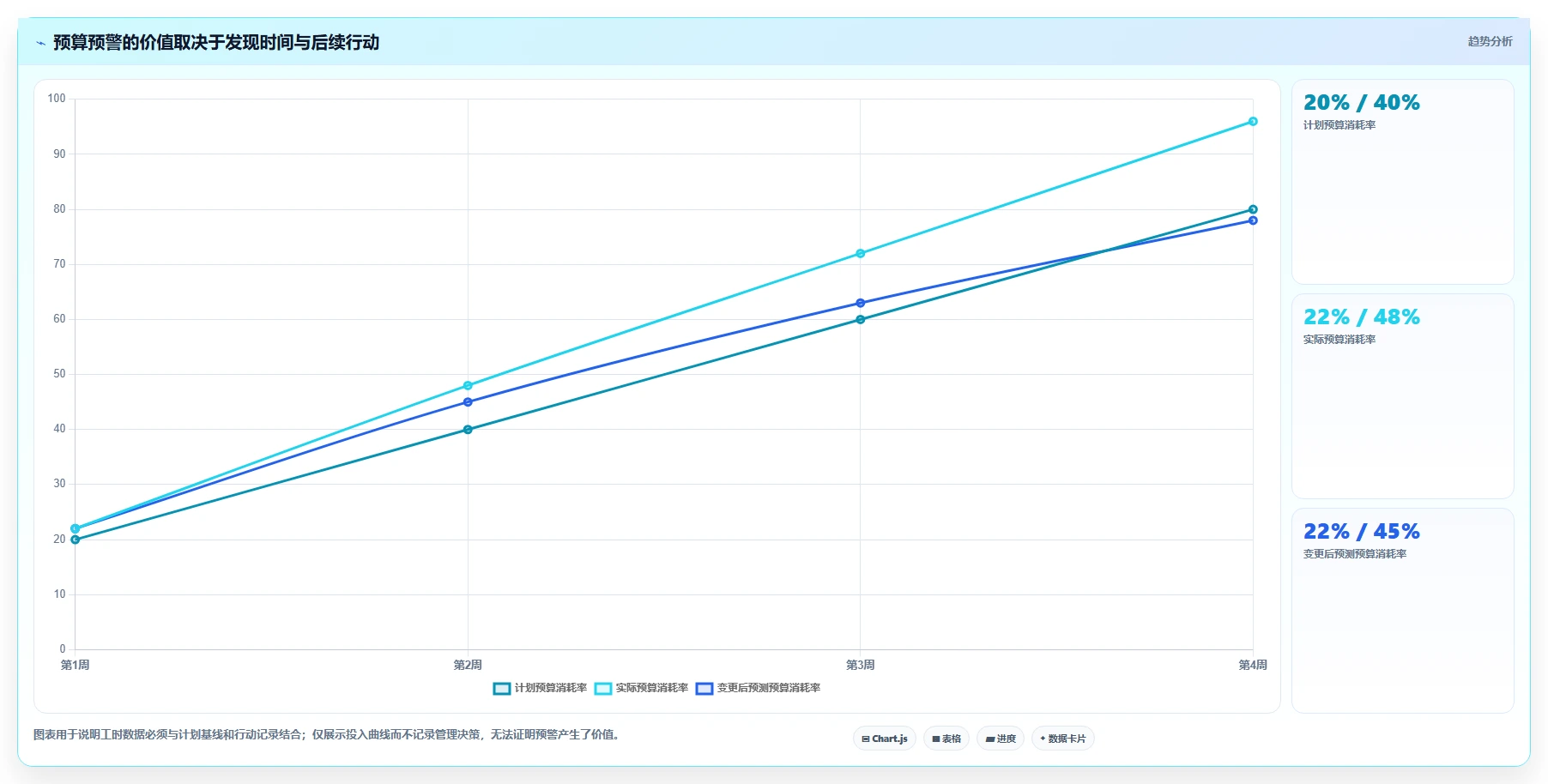This screenshot has width=1548, height=784.
Task: Select the 22% / 48% metric card
Action: pos(1403,396)
